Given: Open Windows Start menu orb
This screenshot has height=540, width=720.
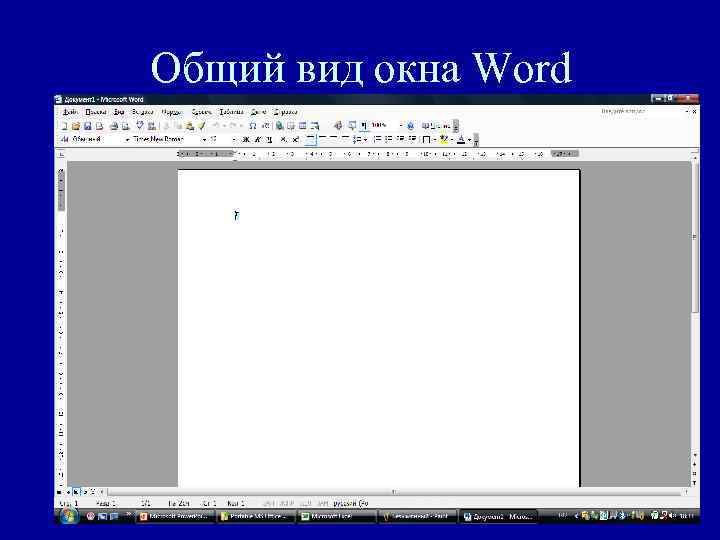Looking at the screenshot, I should point(69,516).
